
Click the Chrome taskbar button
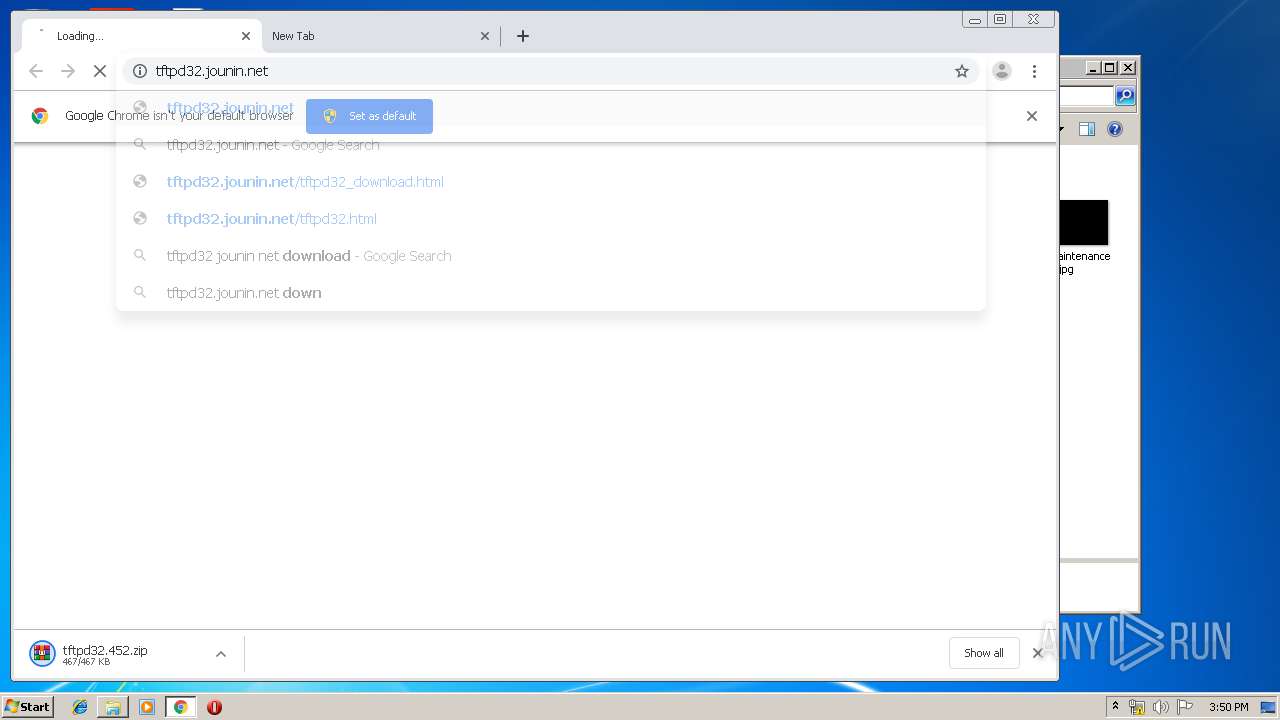click(x=180, y=707)
